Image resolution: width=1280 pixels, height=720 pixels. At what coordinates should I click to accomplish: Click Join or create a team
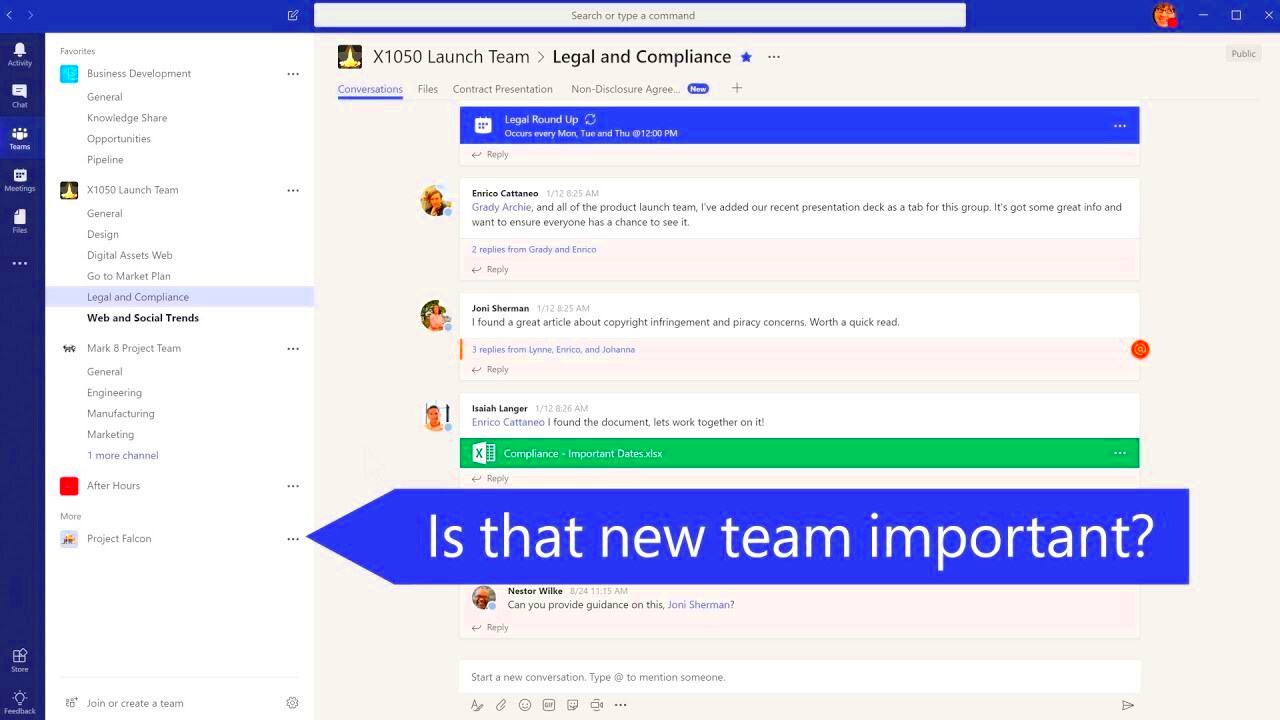tap(135, 703)
